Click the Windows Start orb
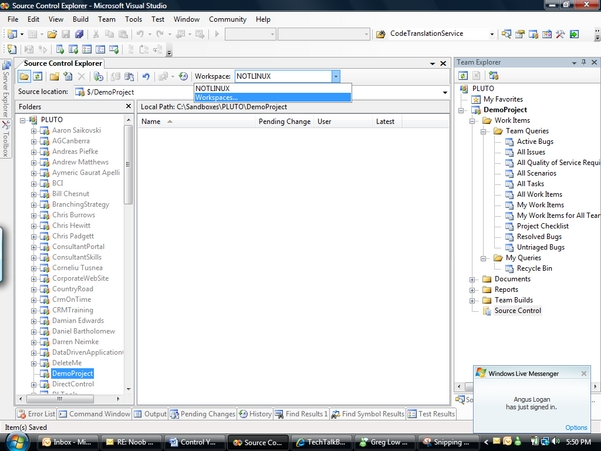Viewport: 601px width, 451px height. [16, 442]
